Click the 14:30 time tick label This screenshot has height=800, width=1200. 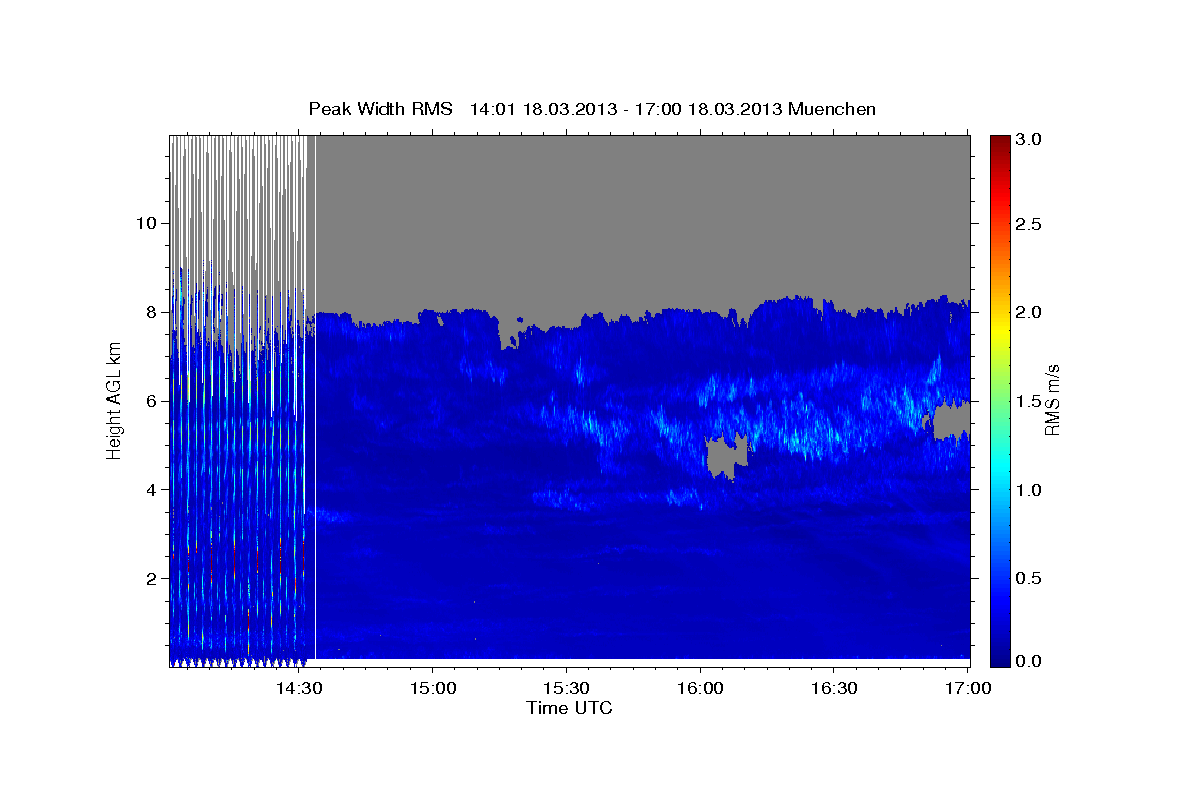pyautogui.click(x=299, y=688)
